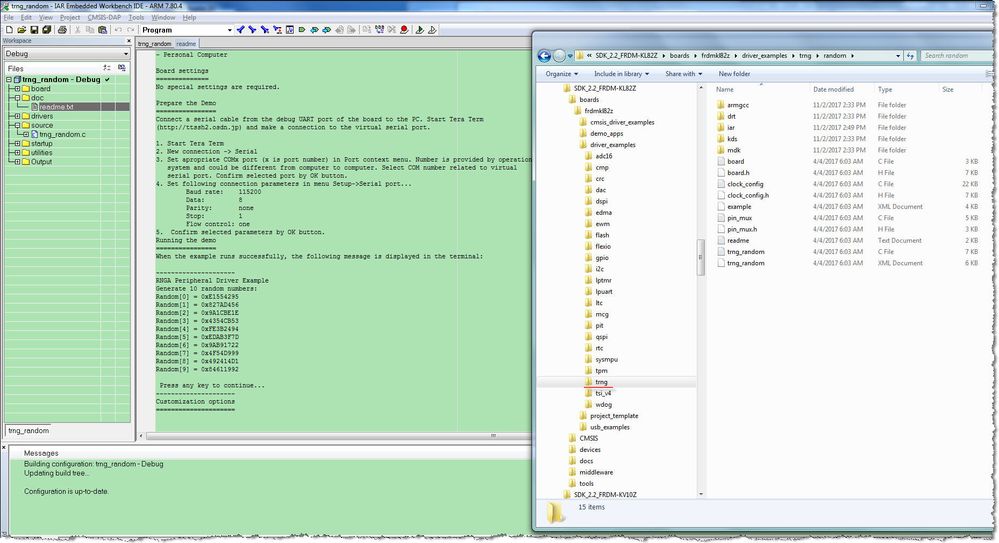
Task: Click the Open file toolbar icon
Action: (21, 30)
